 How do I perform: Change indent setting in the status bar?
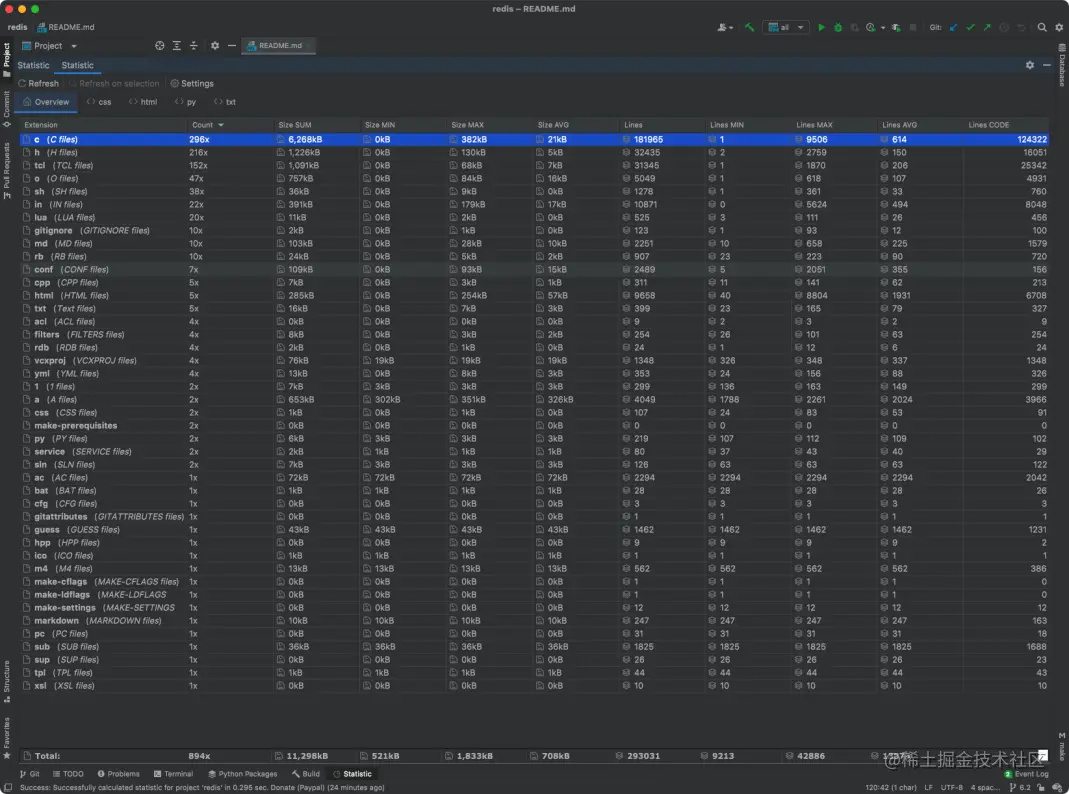pos(985,787)
